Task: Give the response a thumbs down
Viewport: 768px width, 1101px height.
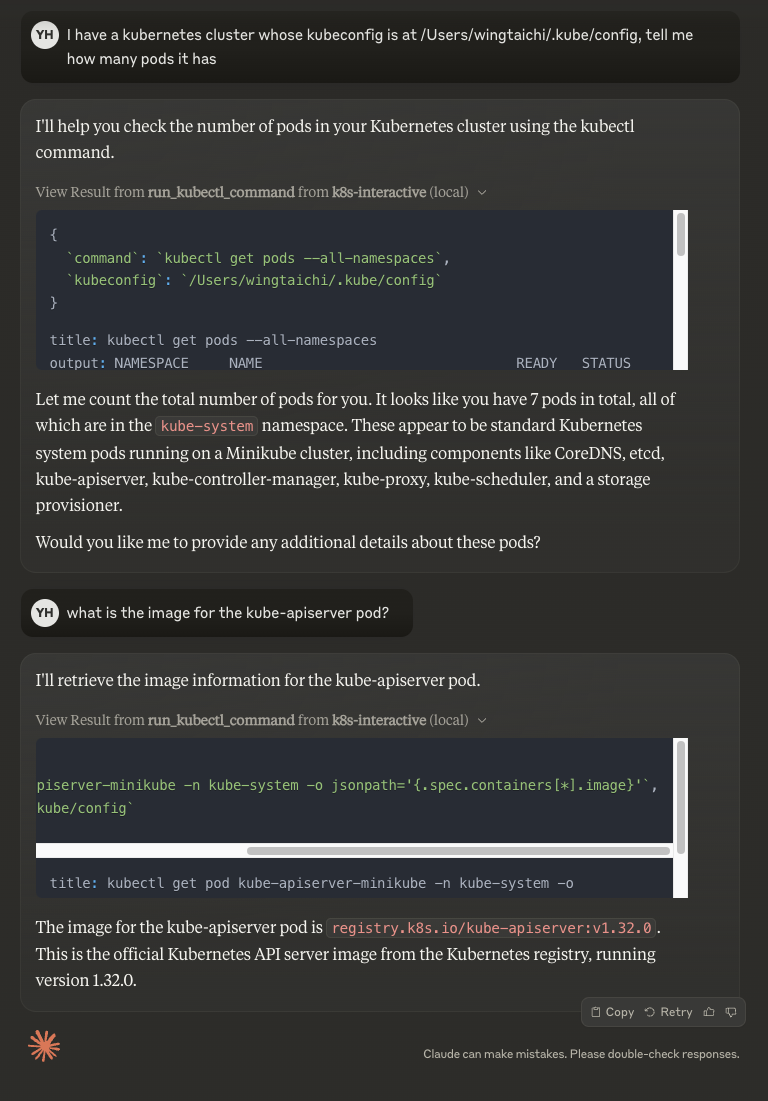Action: pos(732,1011)
